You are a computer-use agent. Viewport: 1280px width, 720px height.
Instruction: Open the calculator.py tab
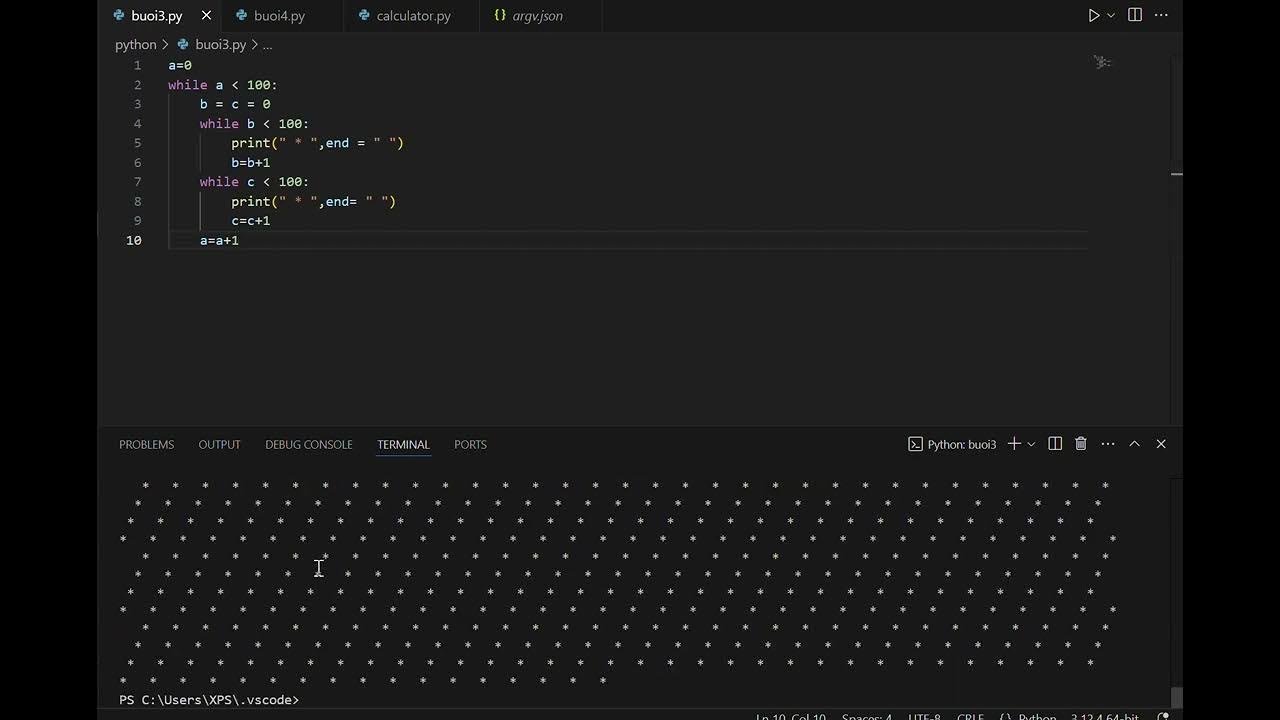point(413,16)
